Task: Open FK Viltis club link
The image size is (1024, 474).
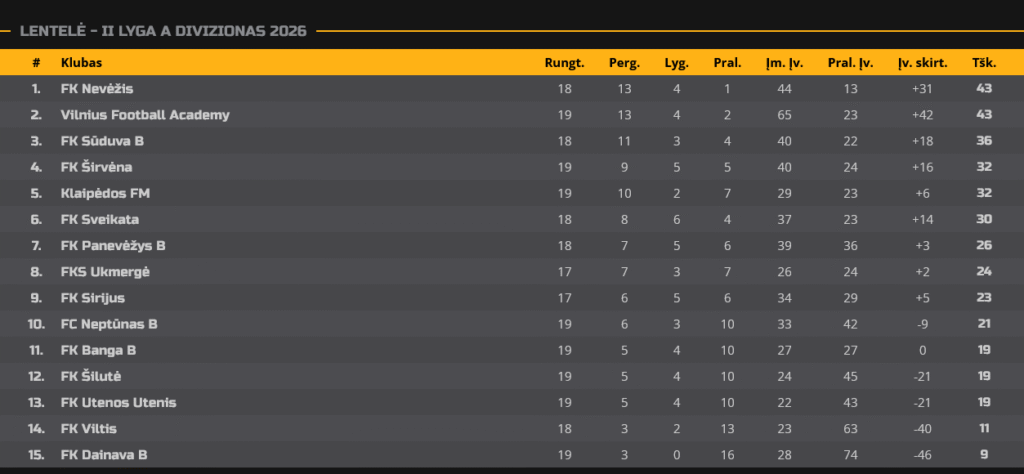Action: click(x=89, y=428)
